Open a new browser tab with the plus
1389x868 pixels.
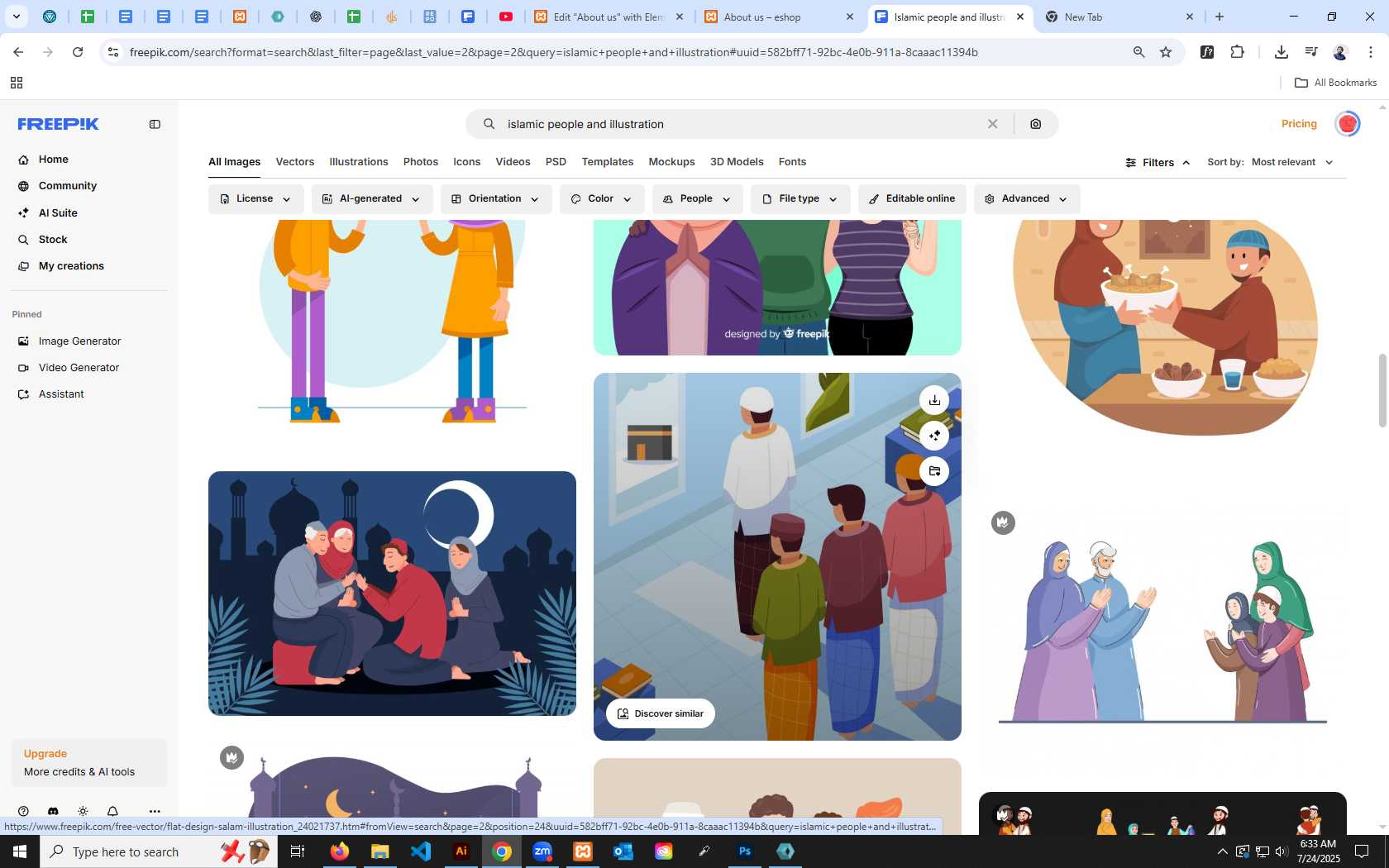point(1220,17)
